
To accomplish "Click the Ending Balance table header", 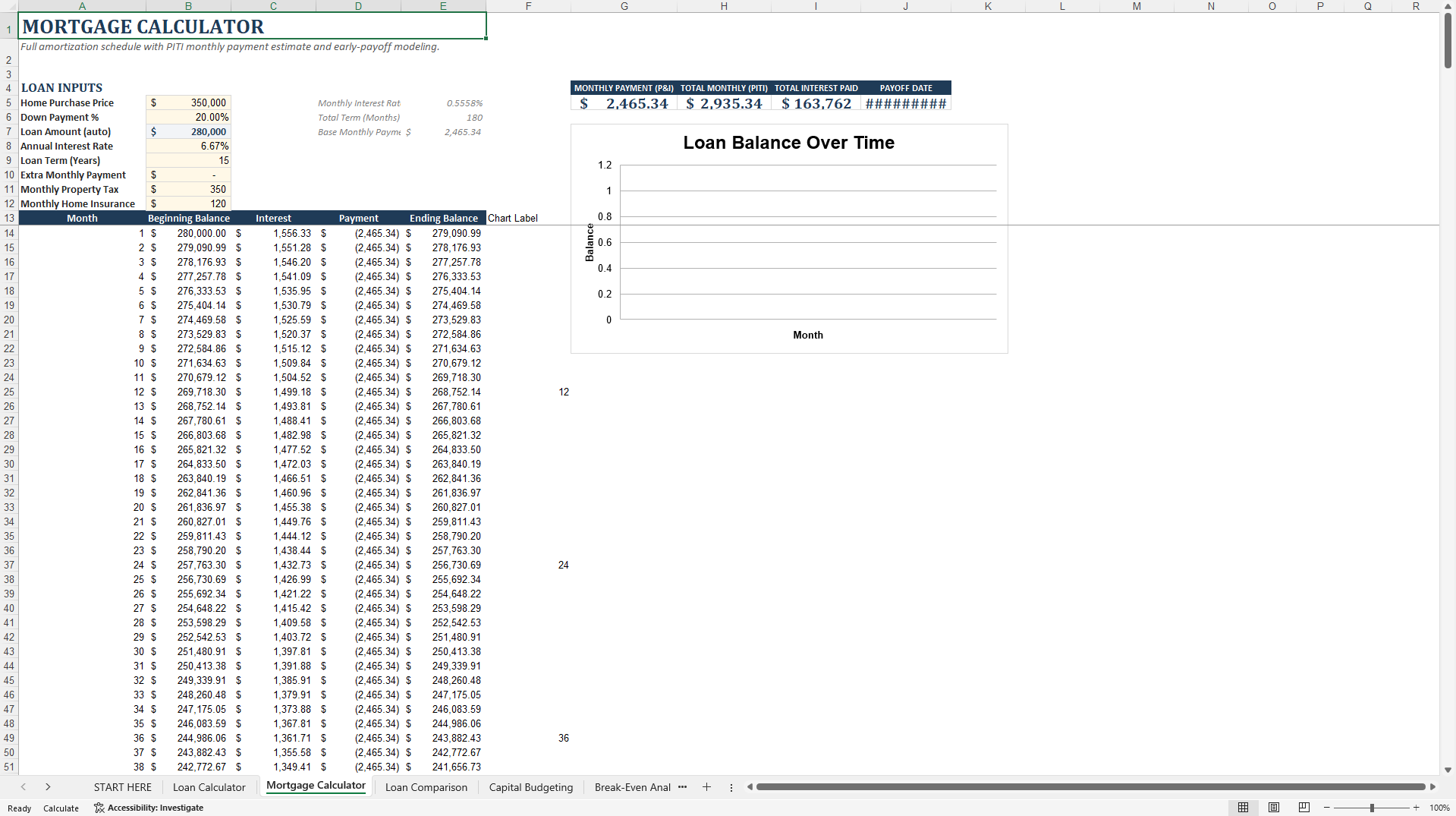I will point(444,219).
